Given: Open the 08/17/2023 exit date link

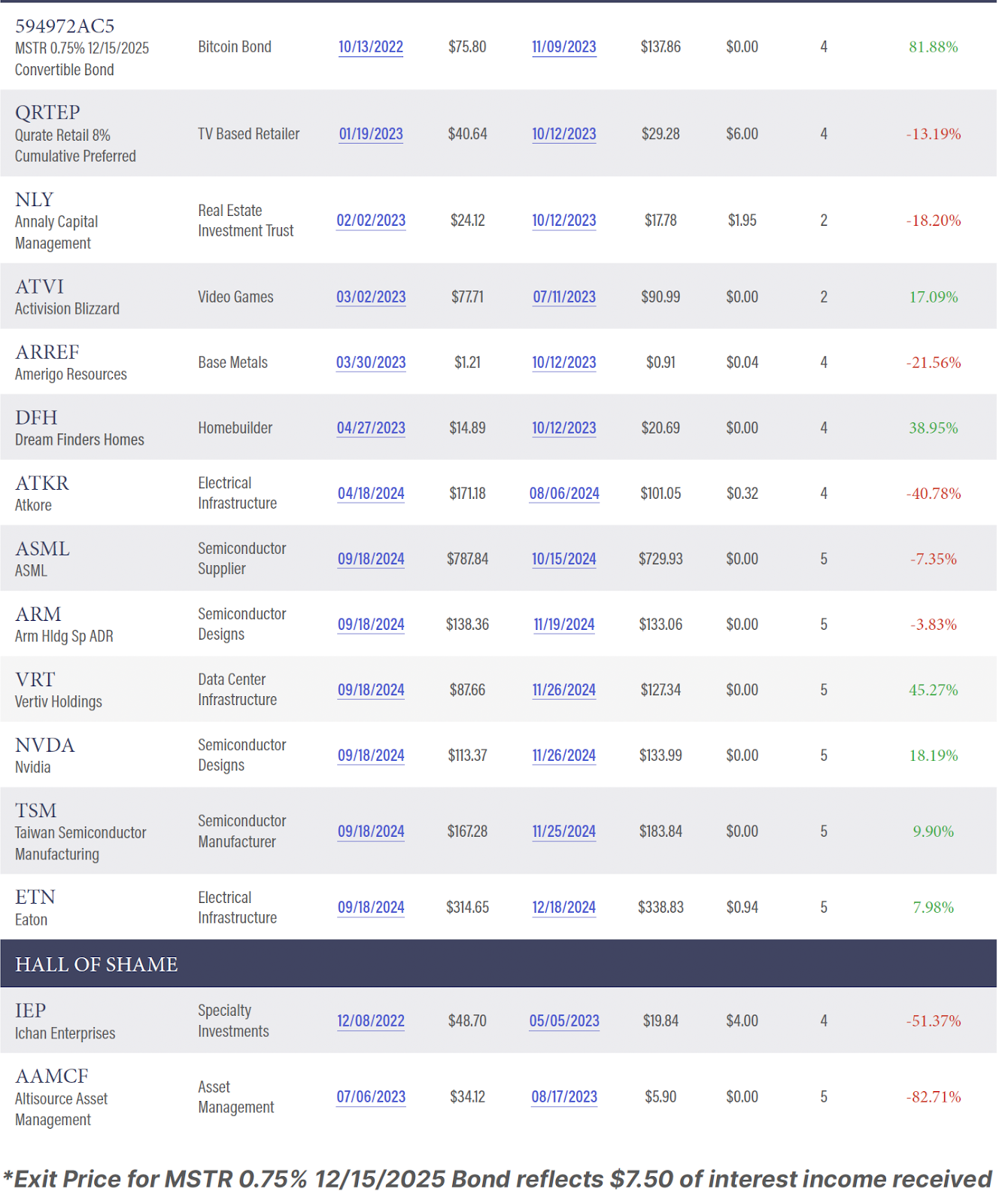Looking at the screenshot, I should click(x=564, y=1097).
